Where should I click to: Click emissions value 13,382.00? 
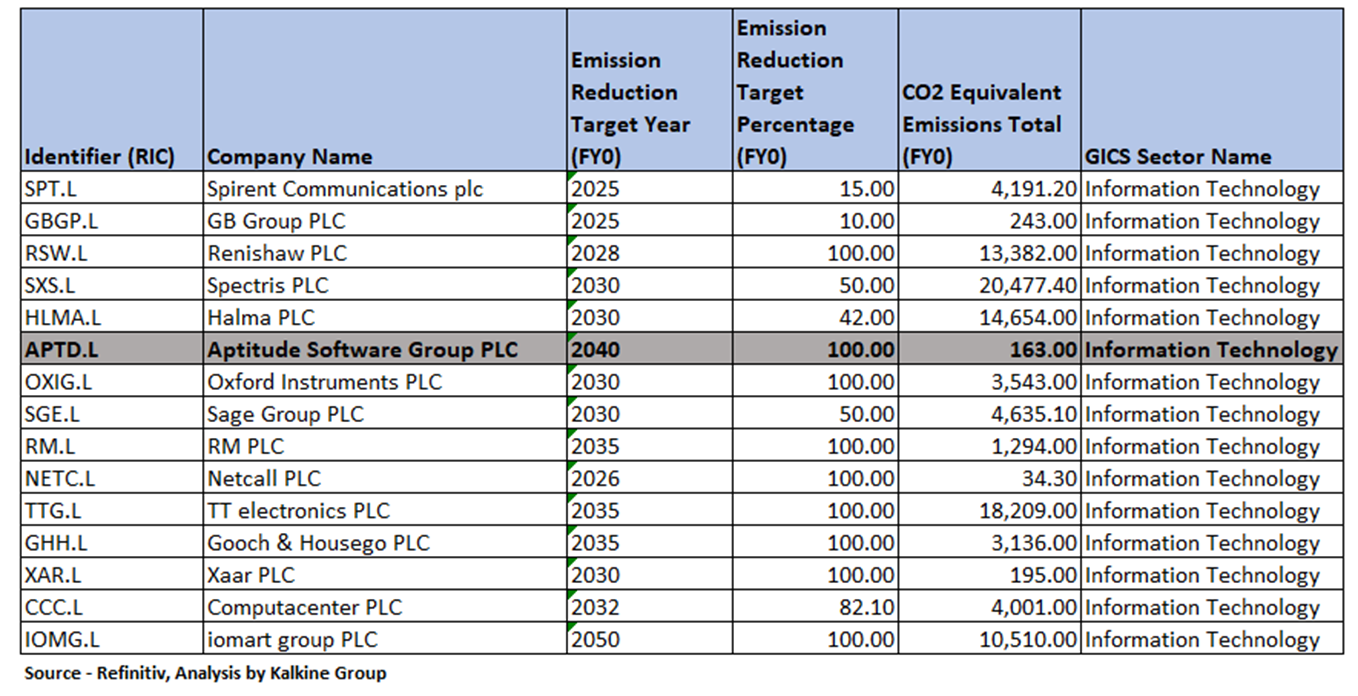tap(989, 253)
